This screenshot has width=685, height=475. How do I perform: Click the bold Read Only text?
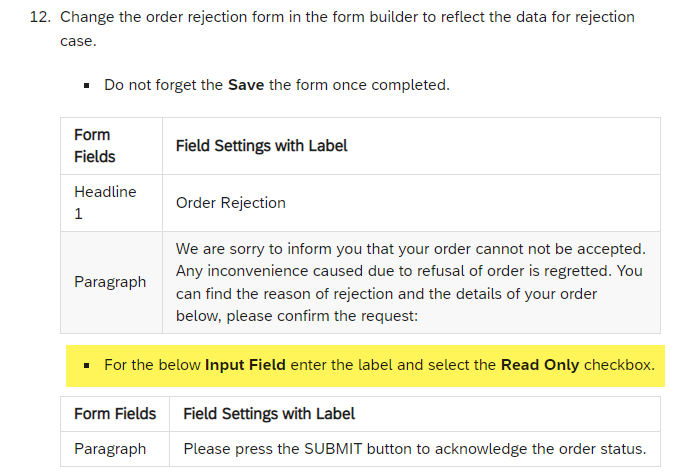coord(540,365)
